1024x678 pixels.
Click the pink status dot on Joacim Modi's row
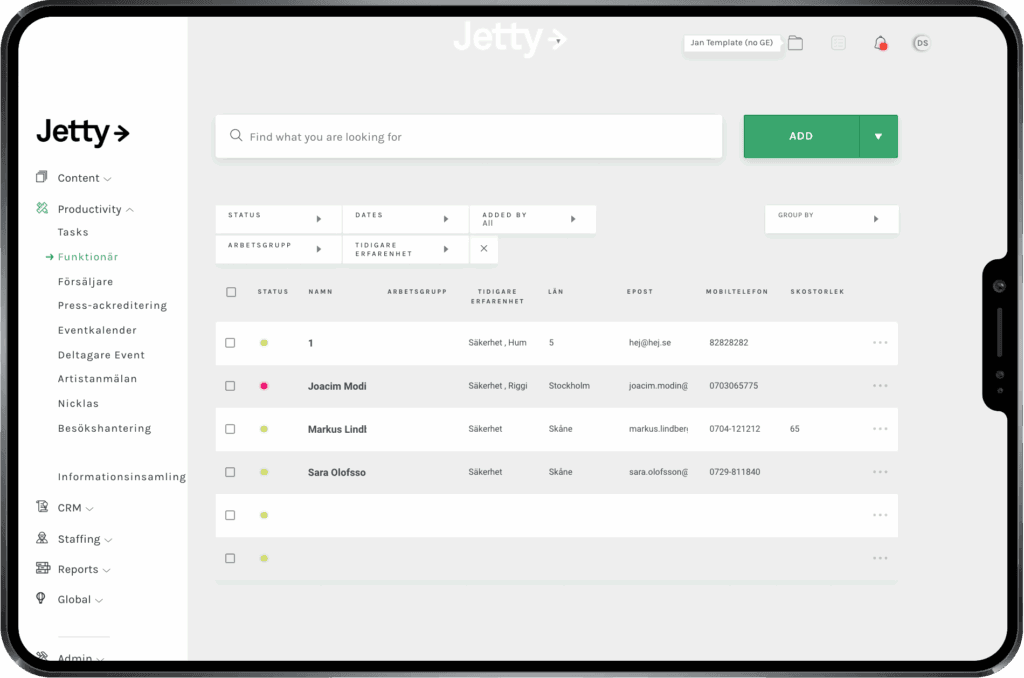point(263,385)
